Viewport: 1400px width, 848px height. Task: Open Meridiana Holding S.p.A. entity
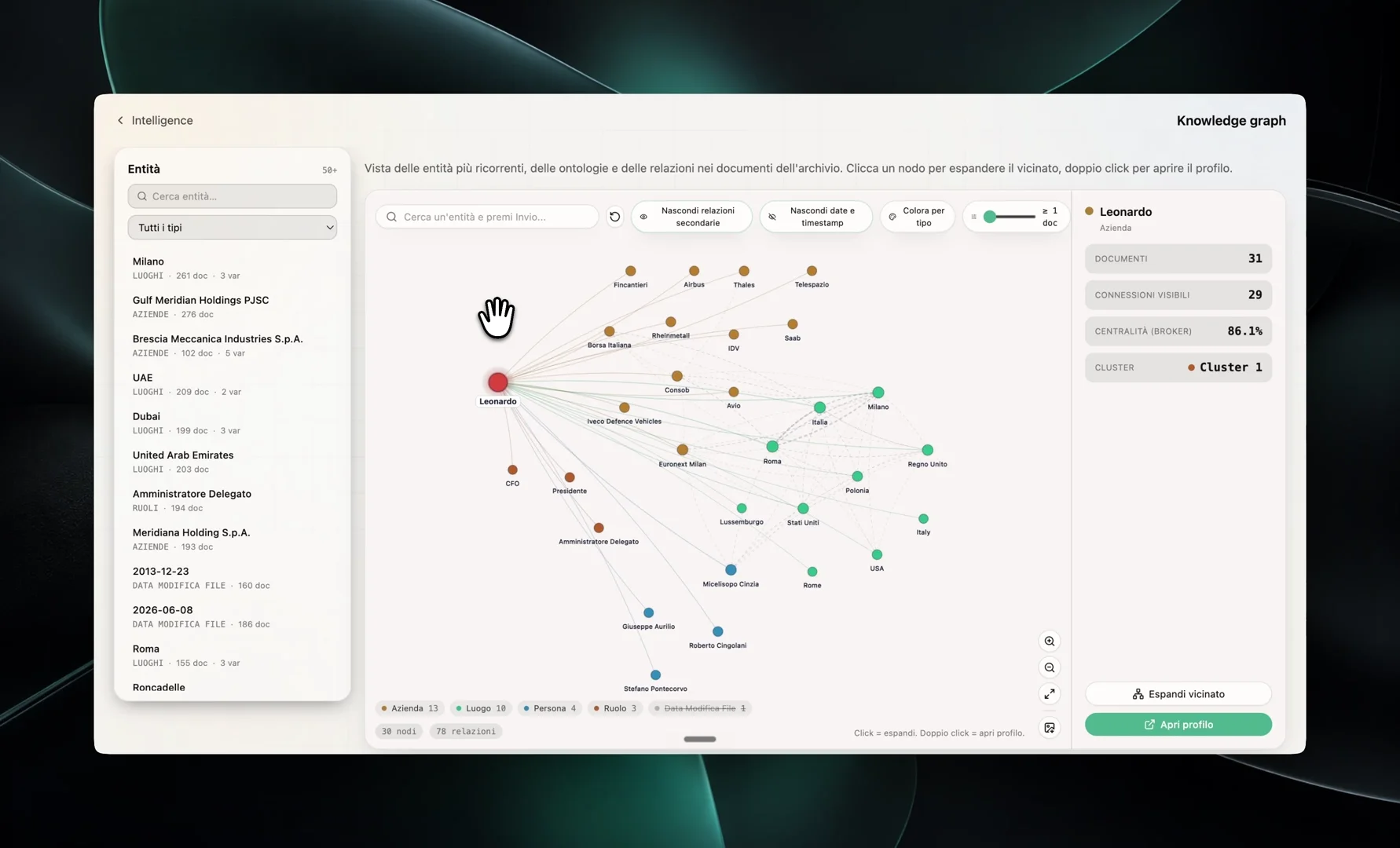coord(233,539)
